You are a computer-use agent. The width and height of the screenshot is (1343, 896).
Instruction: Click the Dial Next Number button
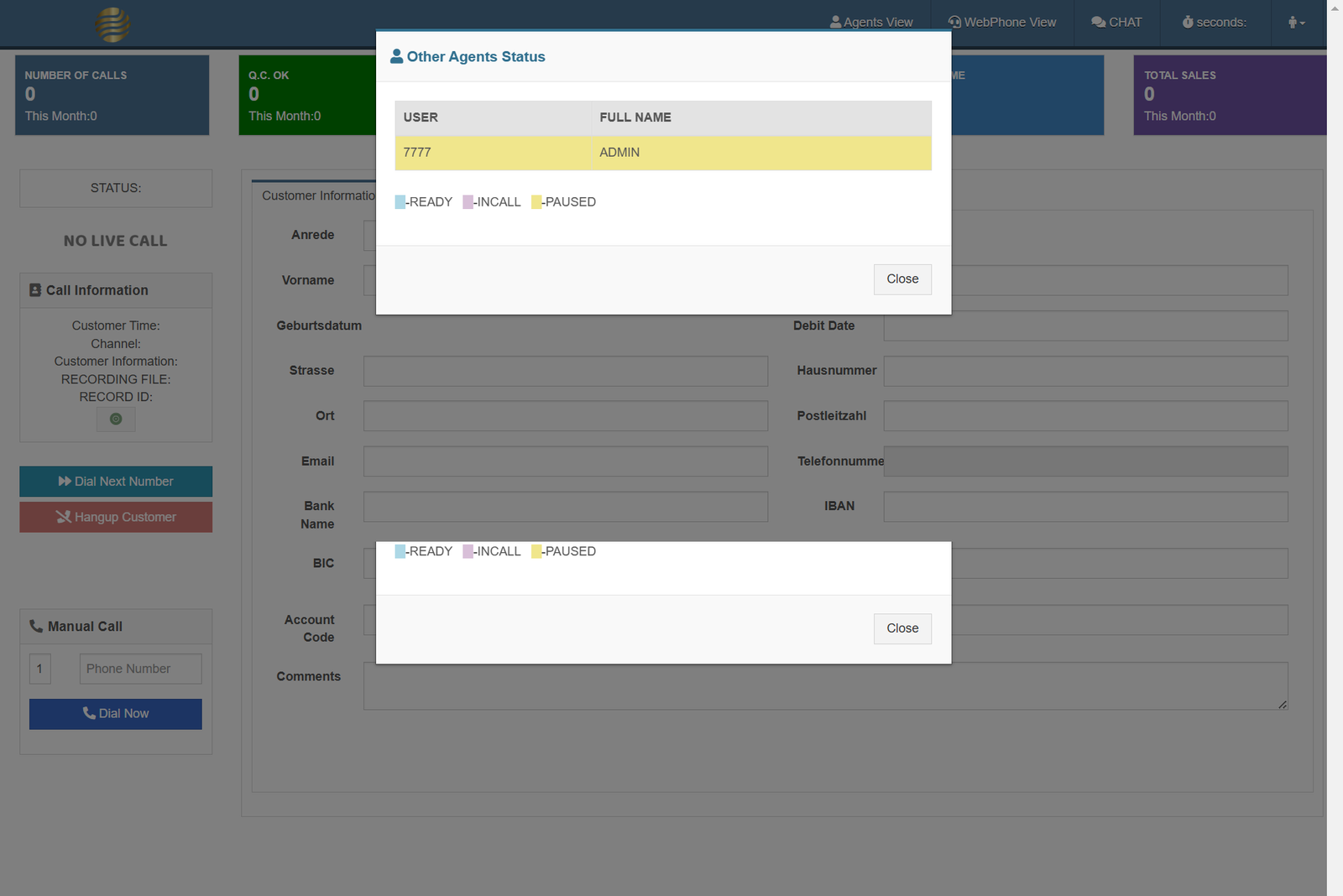(x=116, y=482)
